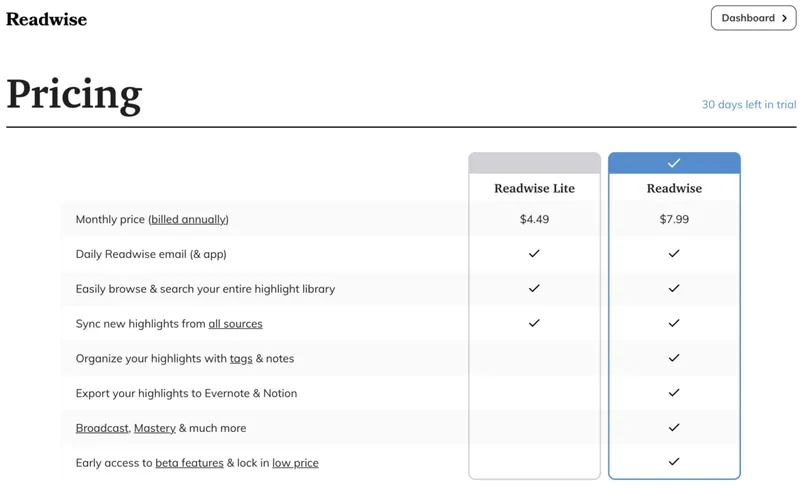The width and height of the screenshot is (800, 488).
Task: Open the beta features link
Action: (189, 463)
